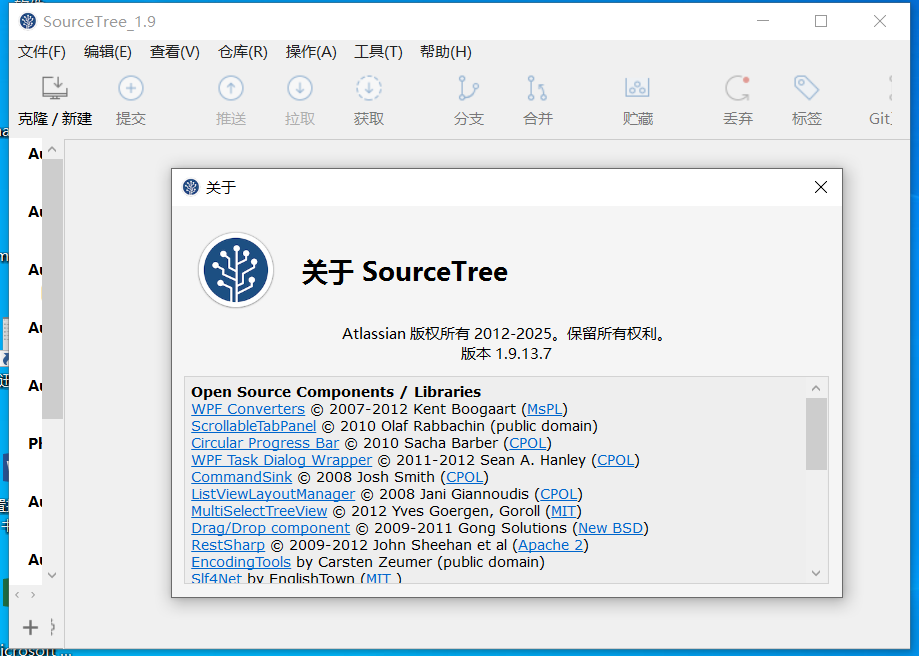Open the EncodingTools link
Viewport: 919px width, 656px height.
(241, 562)
